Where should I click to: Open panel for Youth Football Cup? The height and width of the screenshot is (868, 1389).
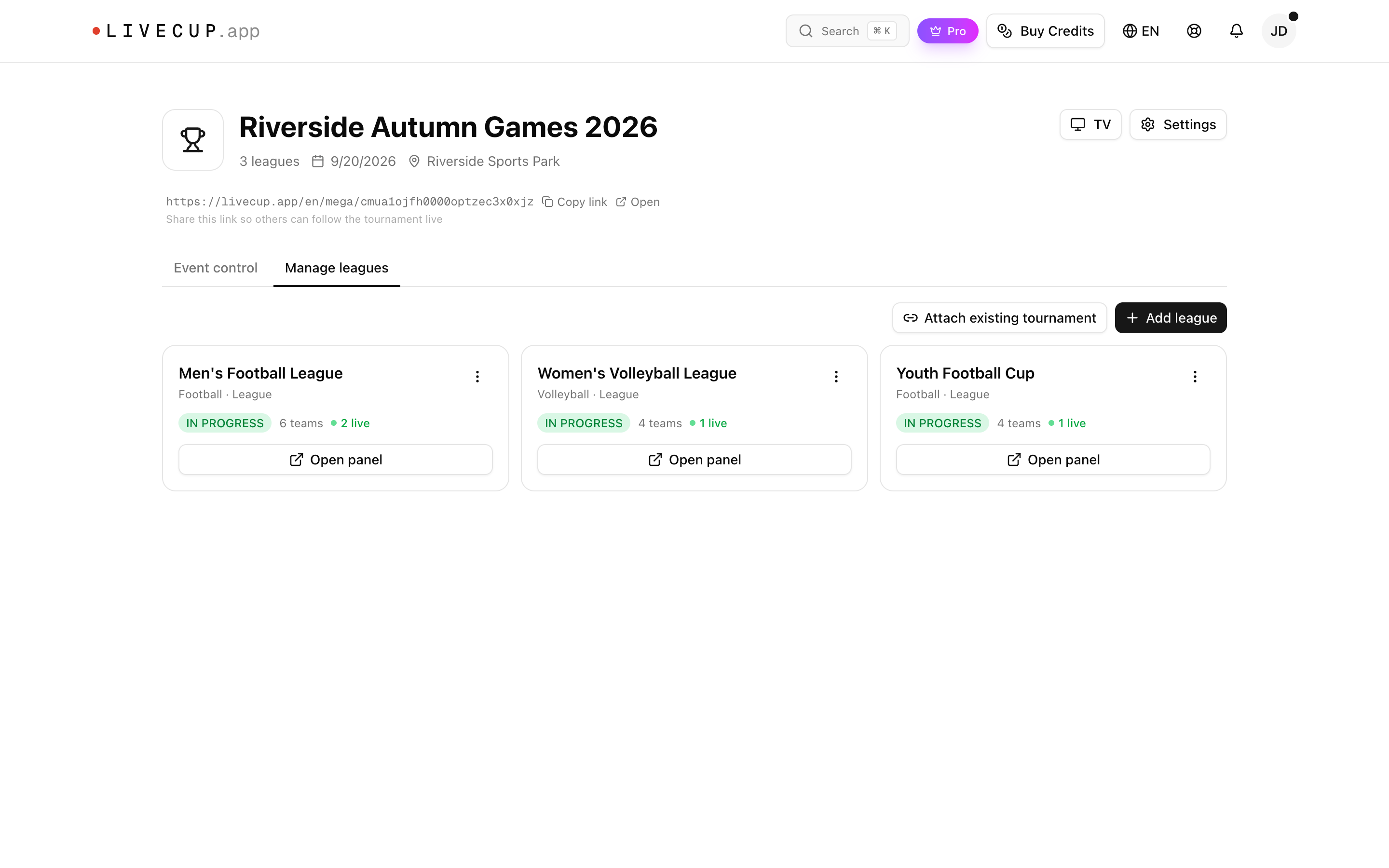click(x=1053, y=460)
